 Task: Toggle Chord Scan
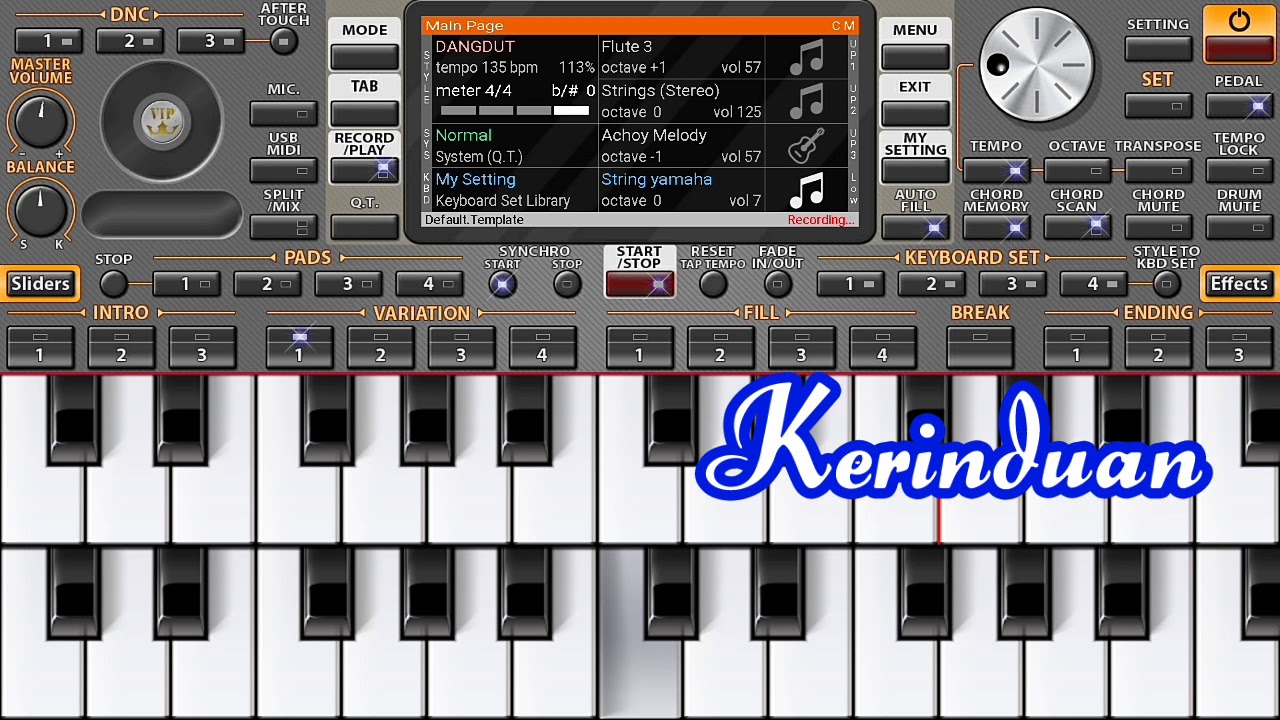(x=1077, y=227)
